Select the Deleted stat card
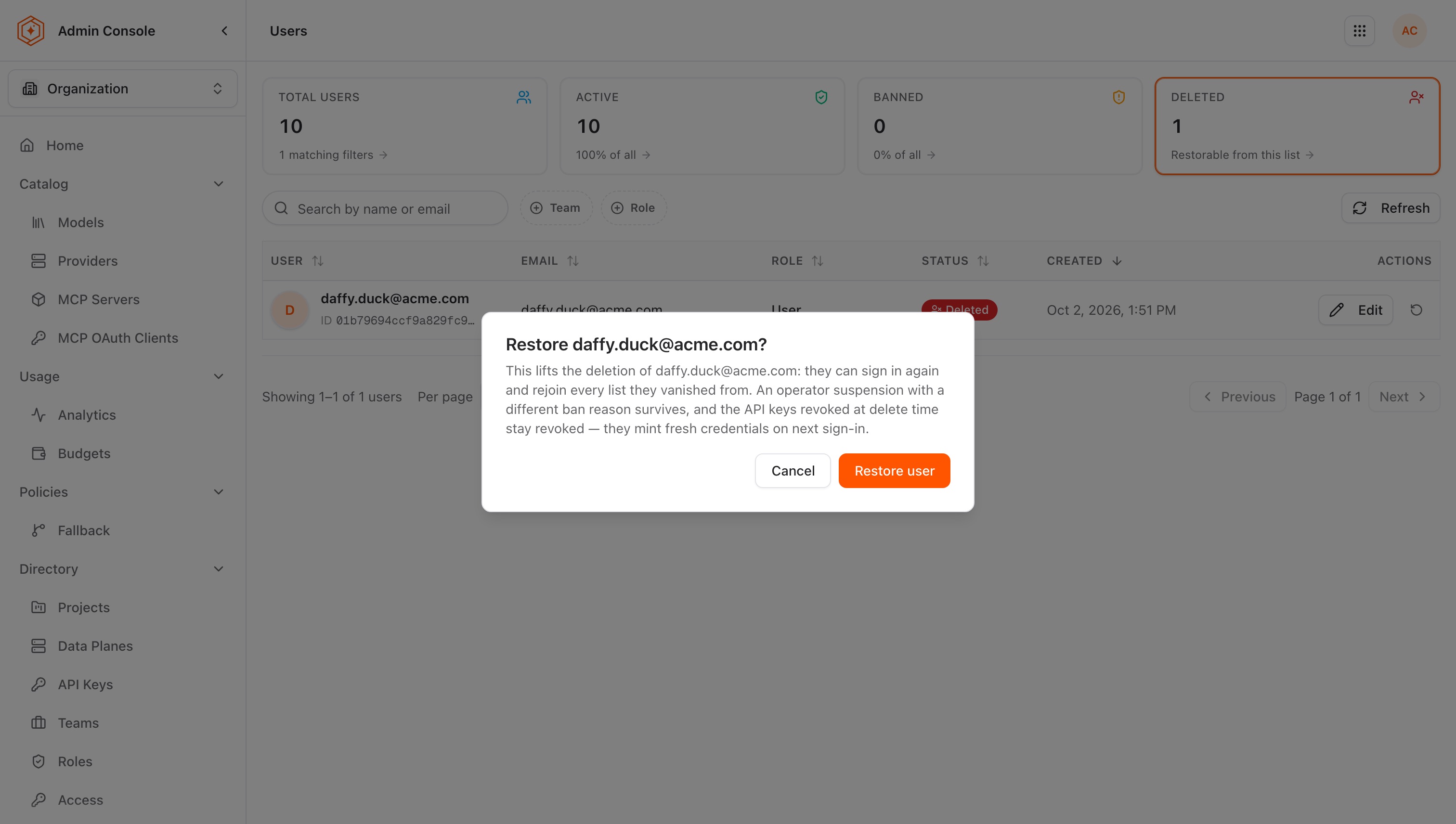1456x824 pixels. (x=1297, y=126)
